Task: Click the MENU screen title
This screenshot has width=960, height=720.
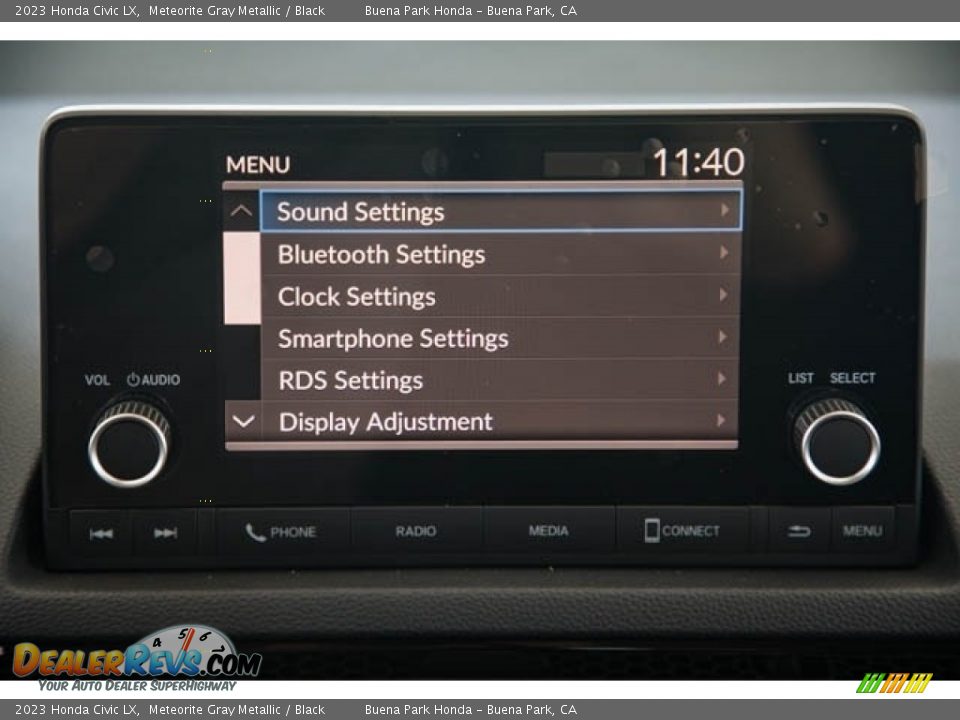Action: point(258,165)
